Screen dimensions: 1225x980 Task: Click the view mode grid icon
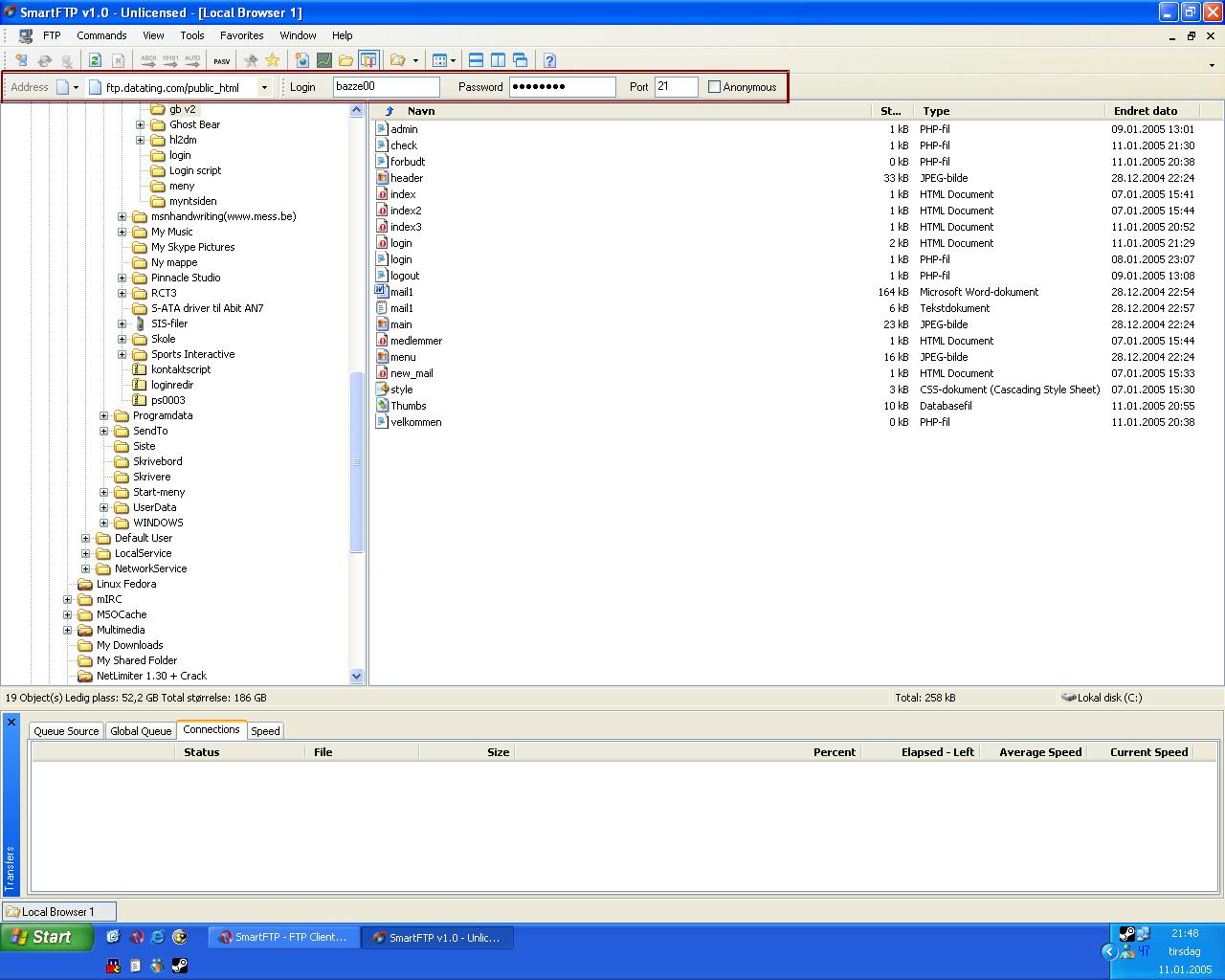(439, 60)
